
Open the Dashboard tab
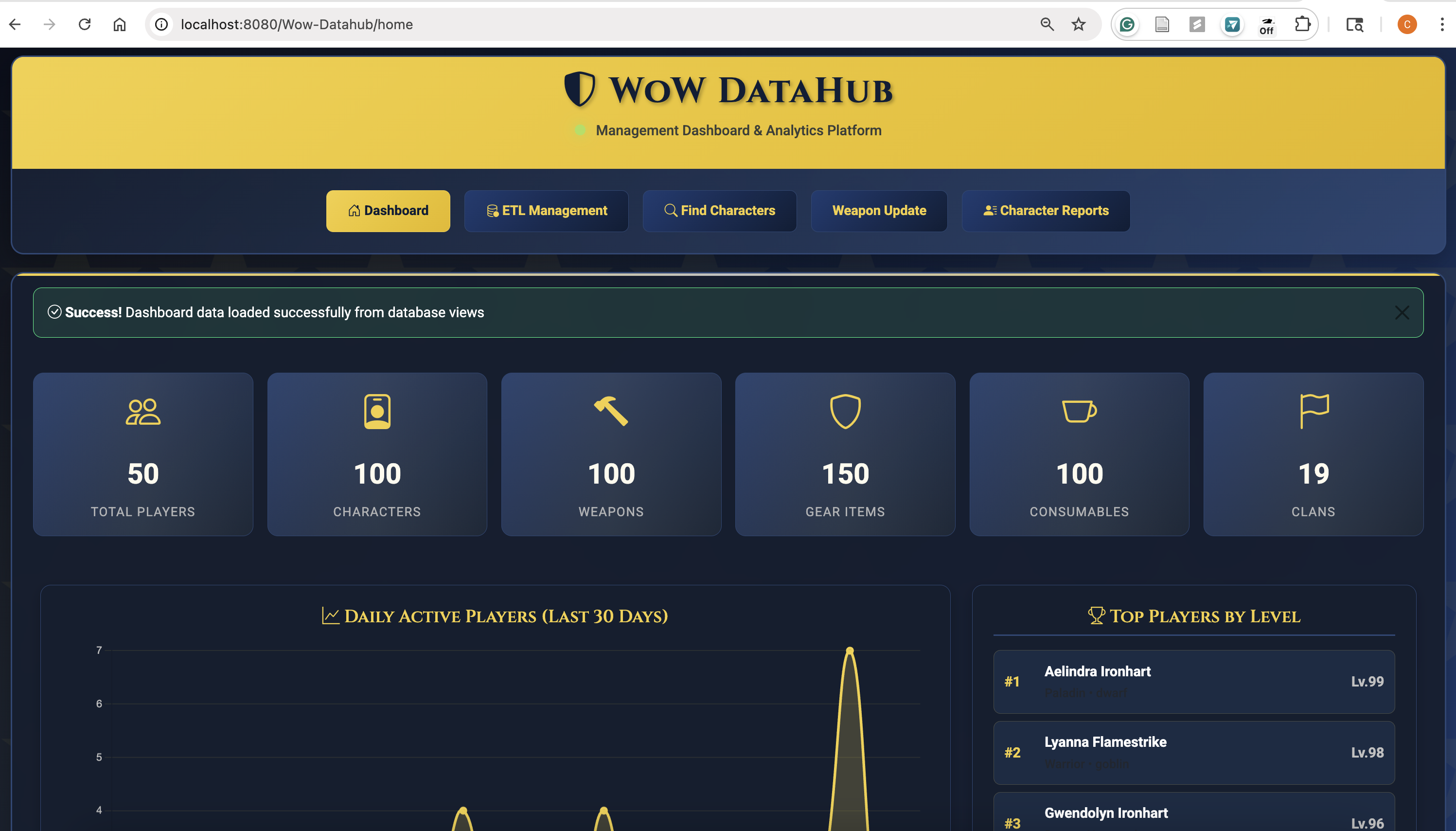point(388,211)
